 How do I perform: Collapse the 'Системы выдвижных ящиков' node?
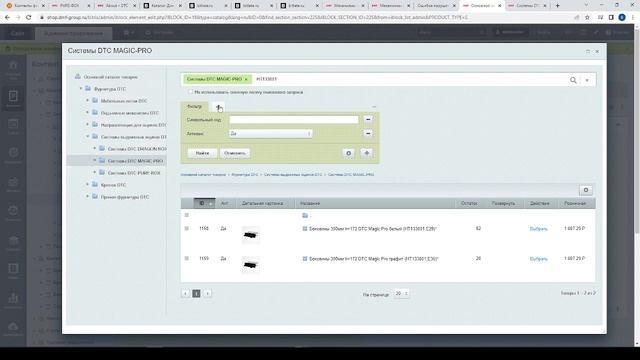87,137
